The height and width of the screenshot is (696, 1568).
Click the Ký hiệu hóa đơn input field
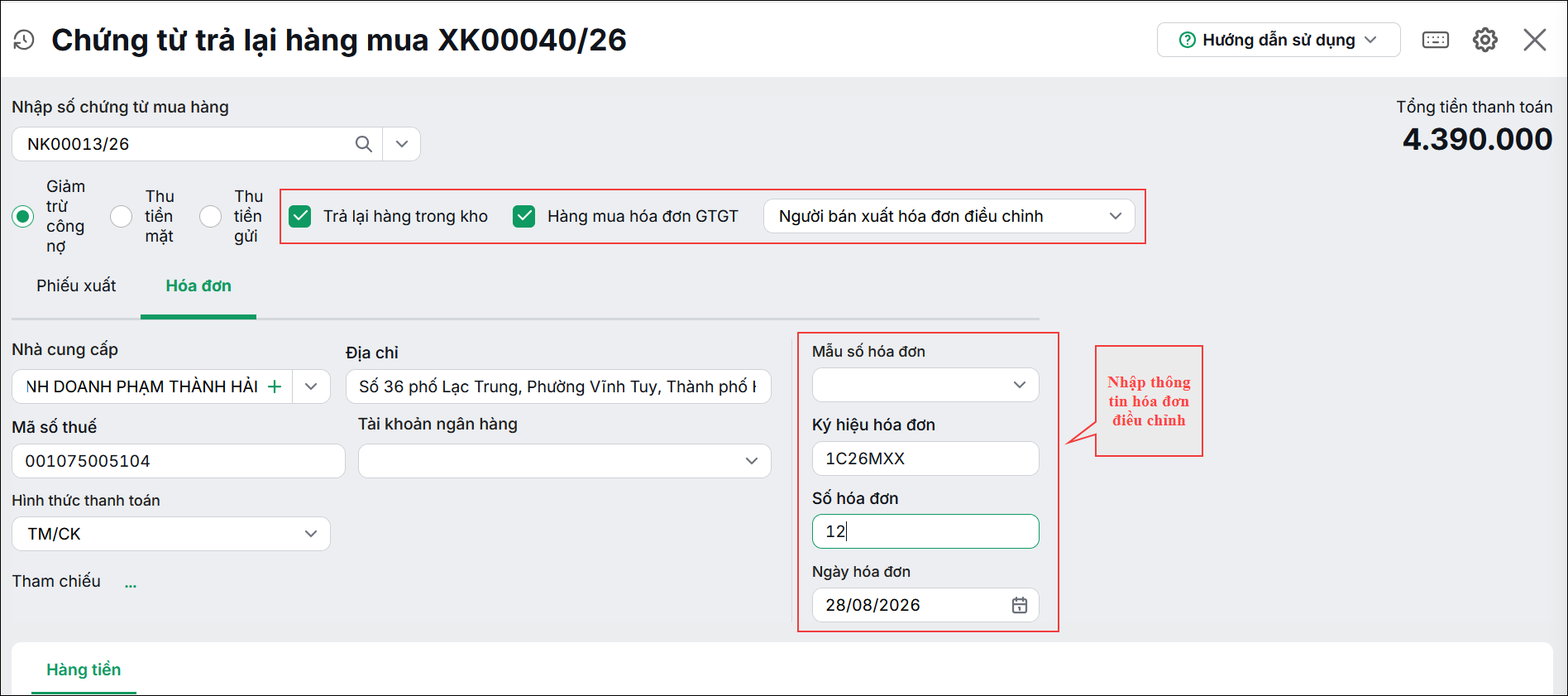pyautogui.click(x=925, y=458)
